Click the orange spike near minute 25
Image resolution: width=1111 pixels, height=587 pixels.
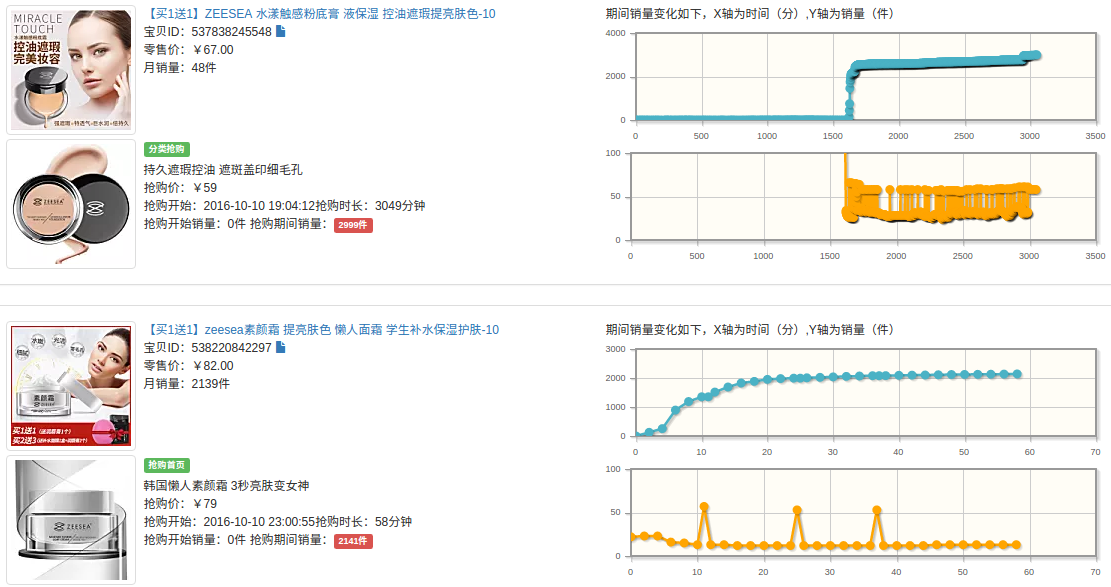797,510
